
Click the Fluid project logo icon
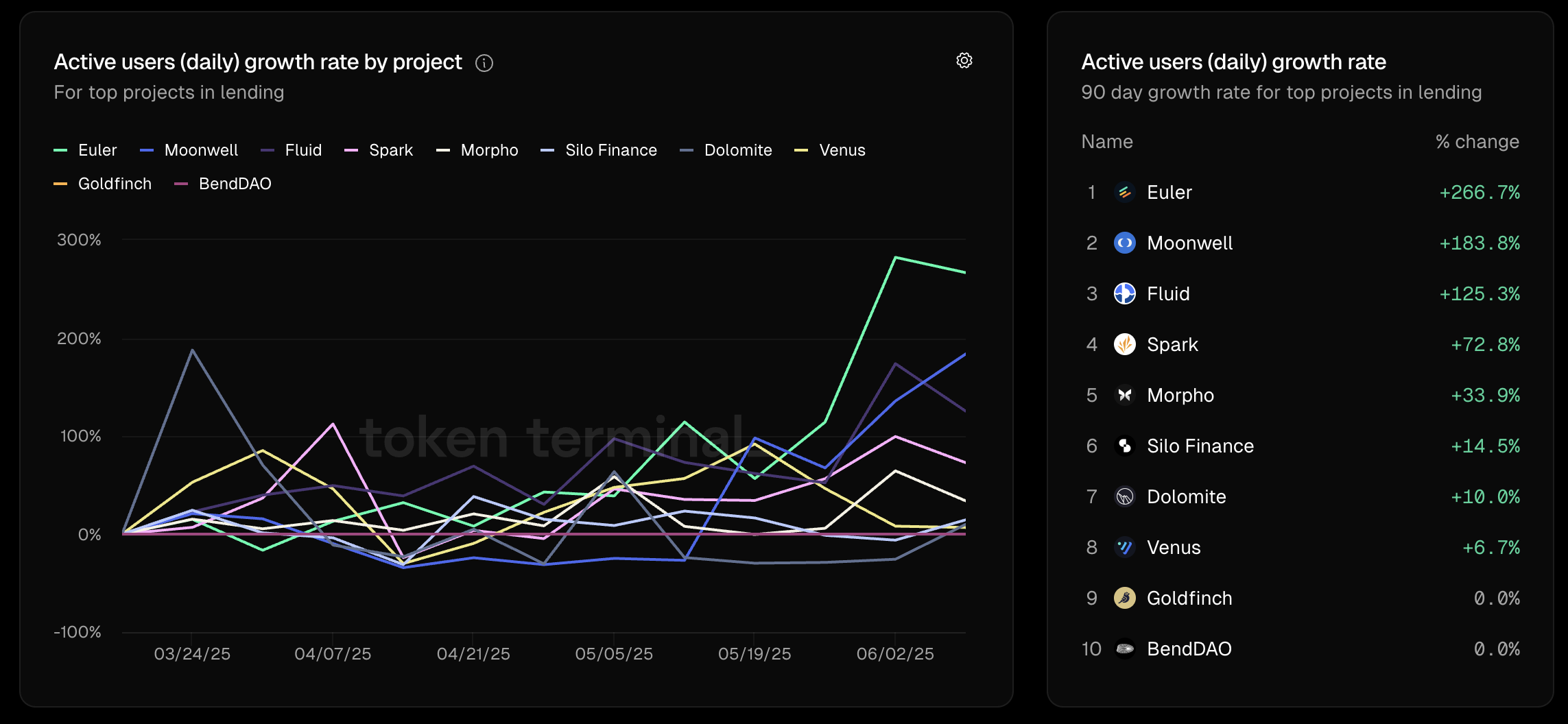[1124, 294]
